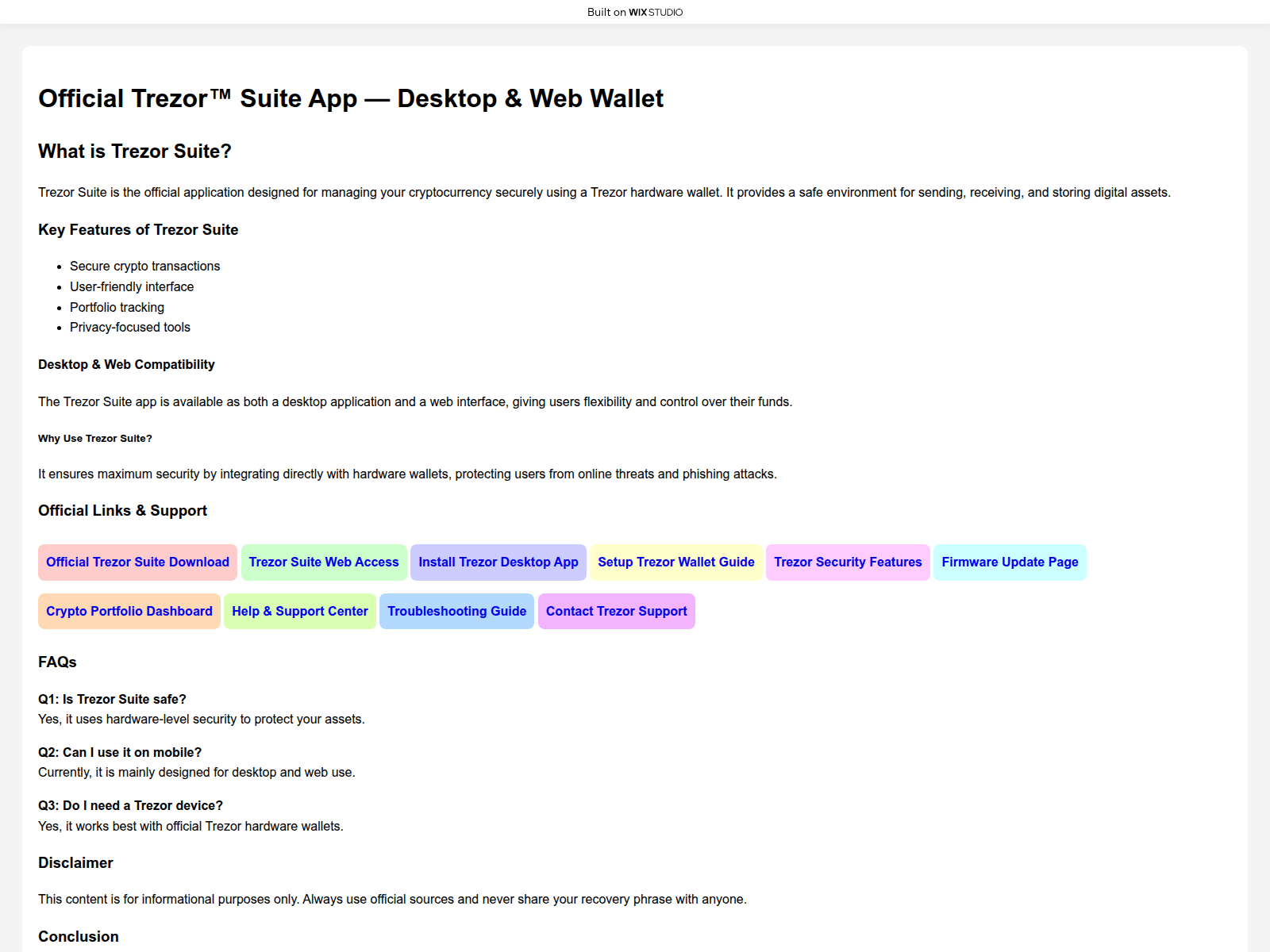Click the 'What is Trezor Suite?' heading
The height and width of the screenshot is (952, 1270).
[135, 152]
